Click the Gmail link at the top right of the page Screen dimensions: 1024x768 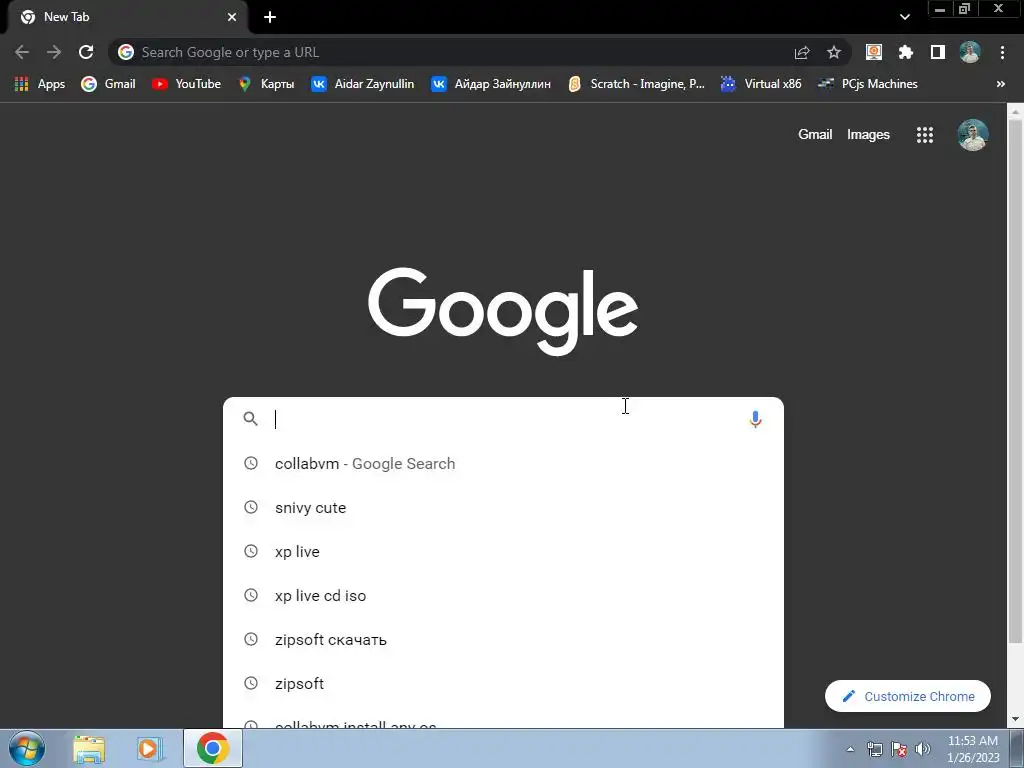[x=815, y=135]
